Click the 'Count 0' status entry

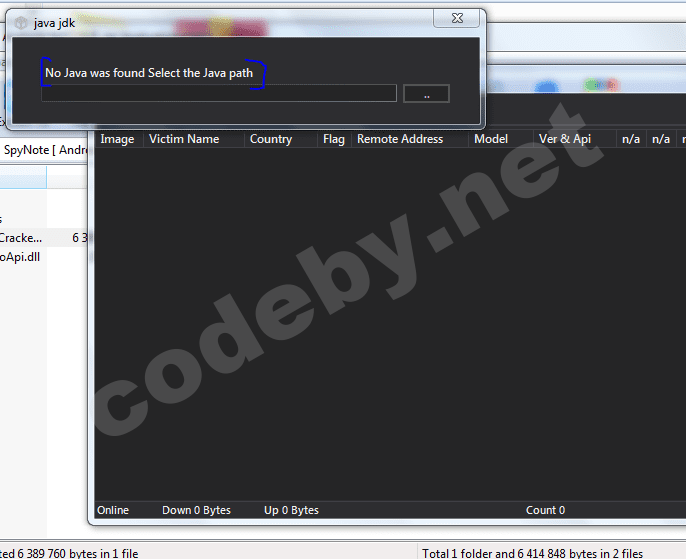[546, 510]
